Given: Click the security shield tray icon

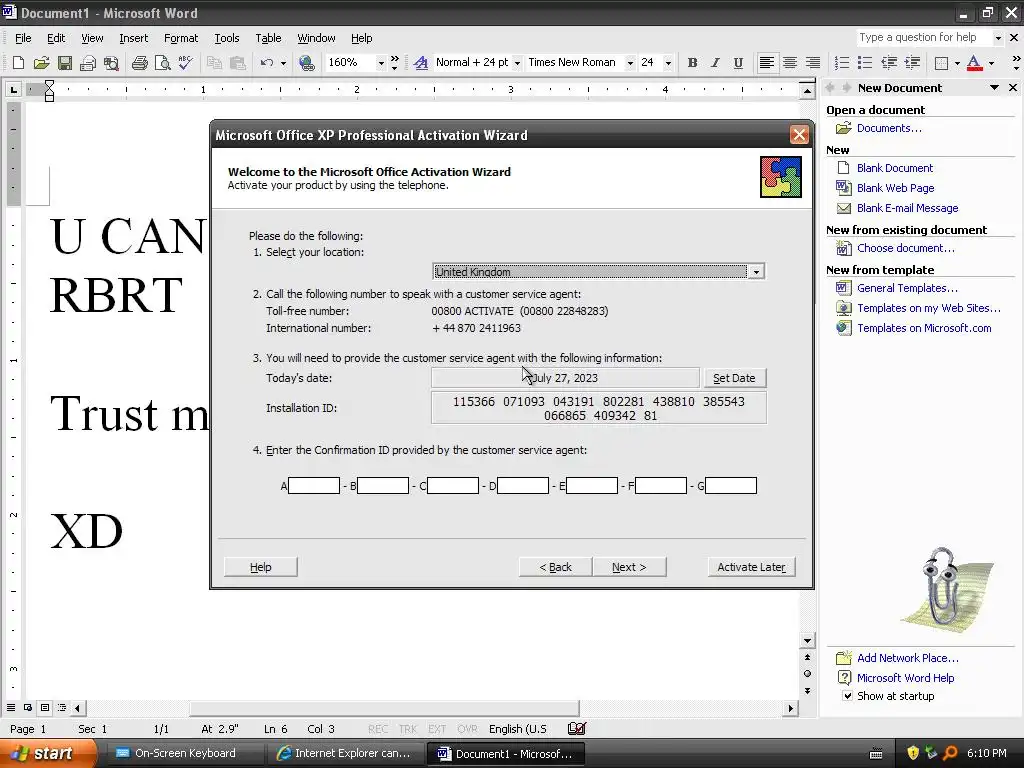Looking at the screenshot, I should (x=912, y=753).
